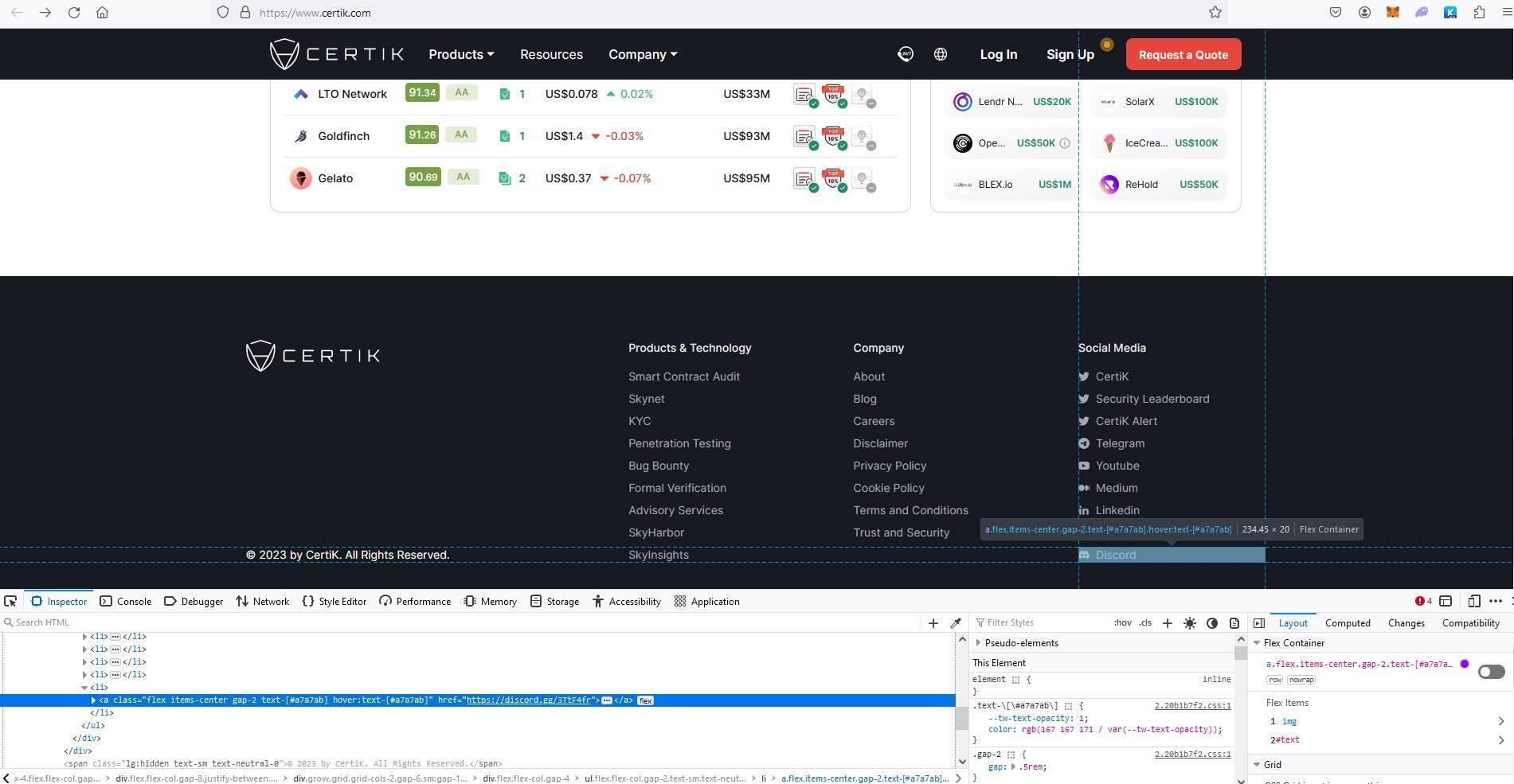Open Smart Contract Audit footer link
Image resolution: width=1514 pixels, height=784 pixels.
pos(684,376)
